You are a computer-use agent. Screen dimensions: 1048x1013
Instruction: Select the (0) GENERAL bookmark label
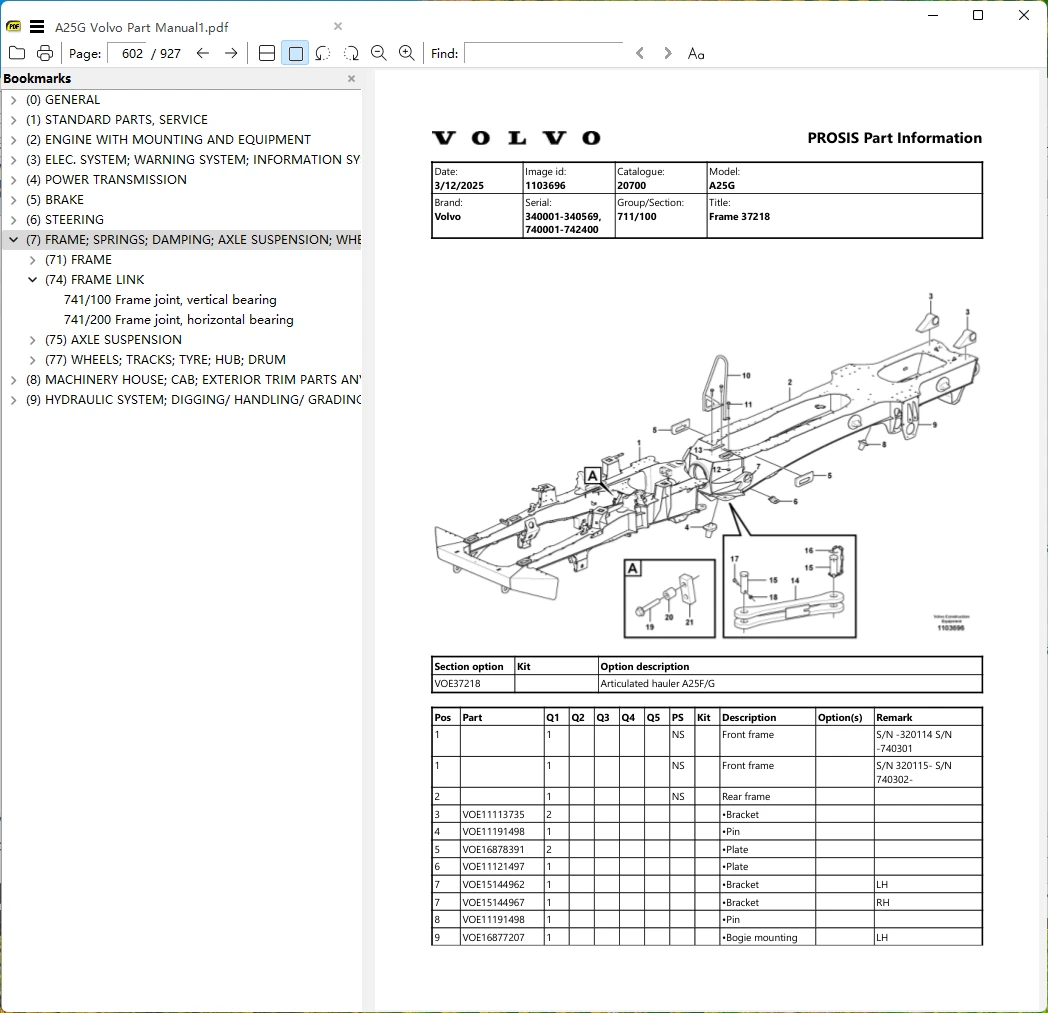[x=63, y=100]
